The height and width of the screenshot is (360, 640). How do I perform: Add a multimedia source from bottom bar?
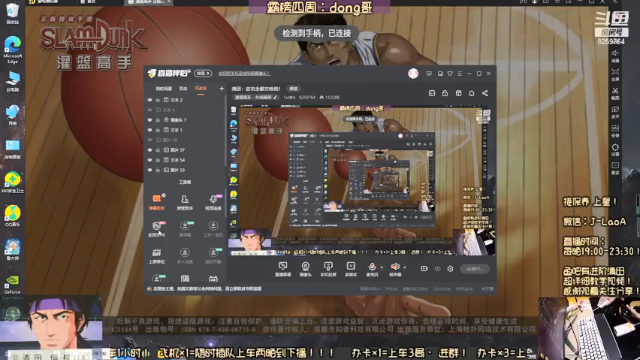coord(351,269)
